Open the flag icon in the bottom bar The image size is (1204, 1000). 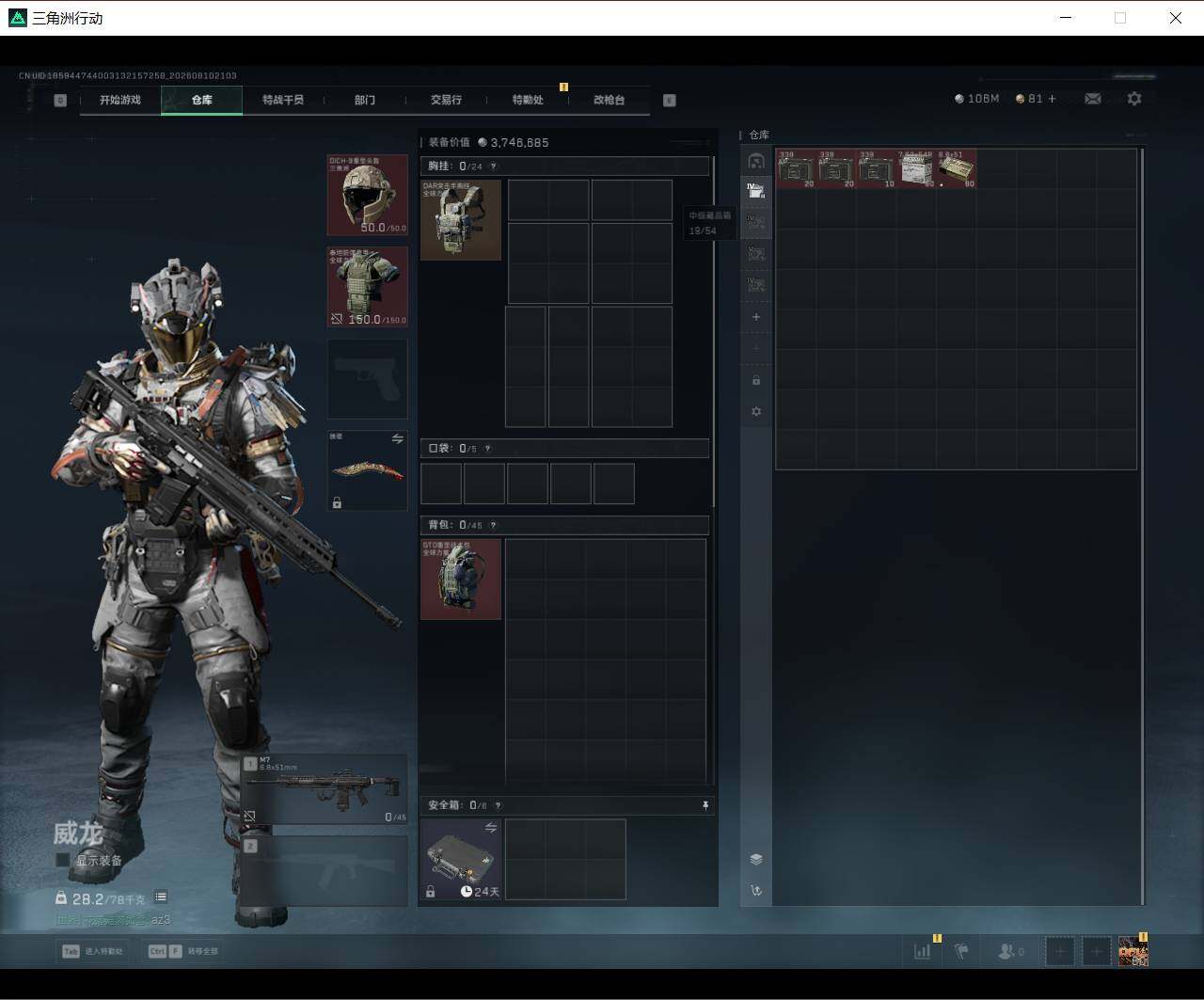point(961,951)
